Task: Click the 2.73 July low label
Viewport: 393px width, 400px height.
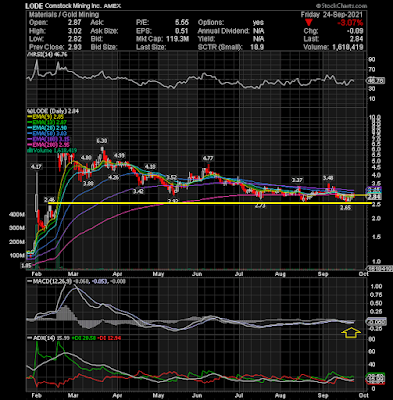Action: click(x=260, y=207)
